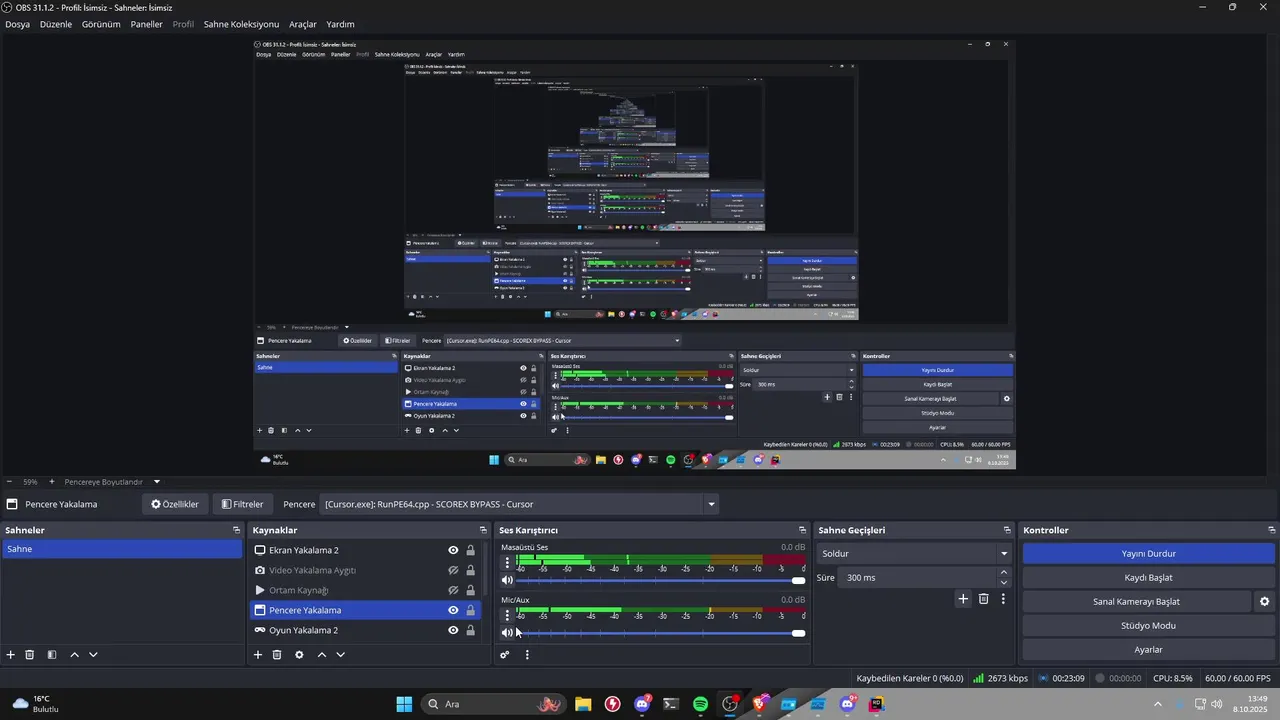Open advanced audio properties gears icon

click(x=505, y=655)
